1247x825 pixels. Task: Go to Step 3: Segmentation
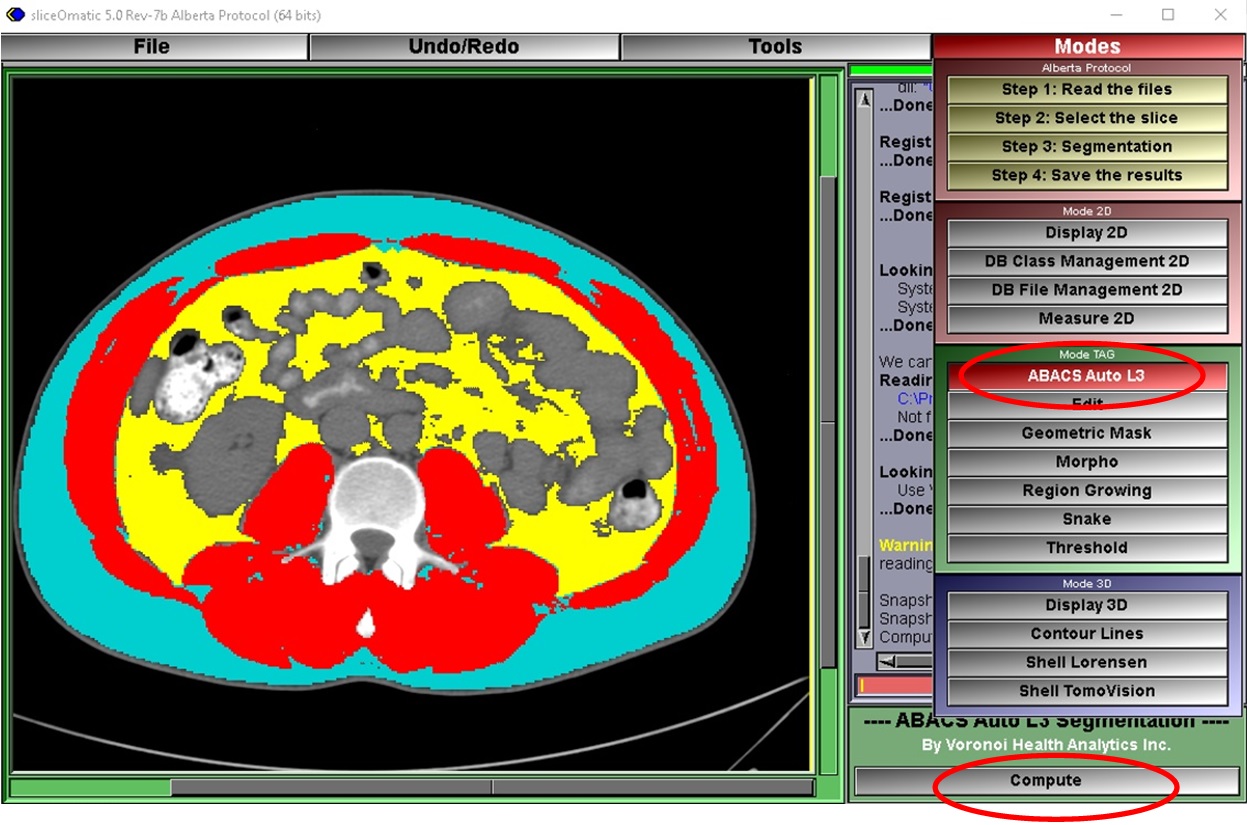(1087, 147)
